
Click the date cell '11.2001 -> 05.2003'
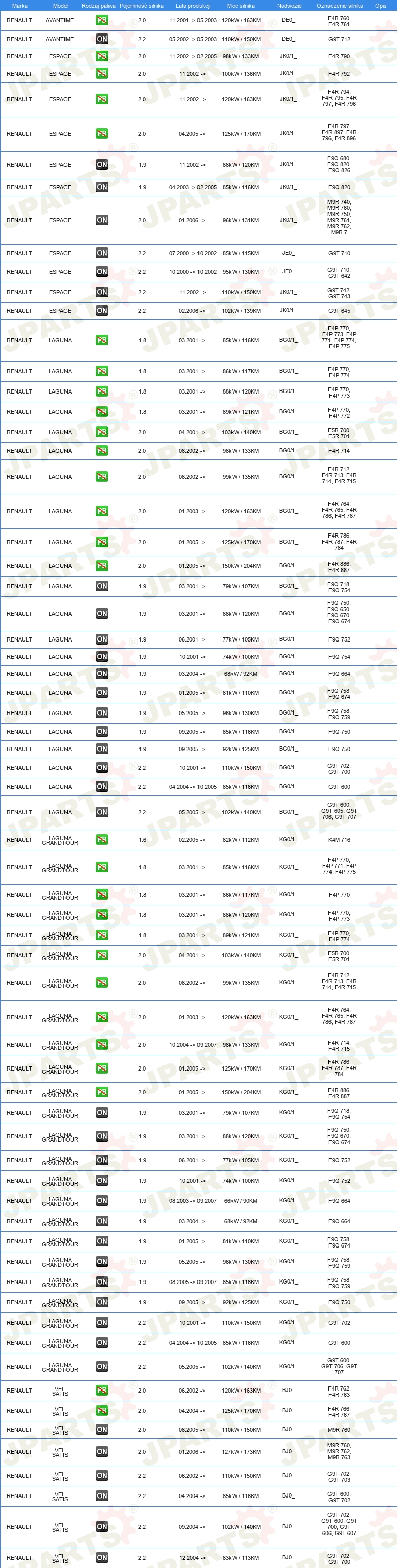[193, 20]
